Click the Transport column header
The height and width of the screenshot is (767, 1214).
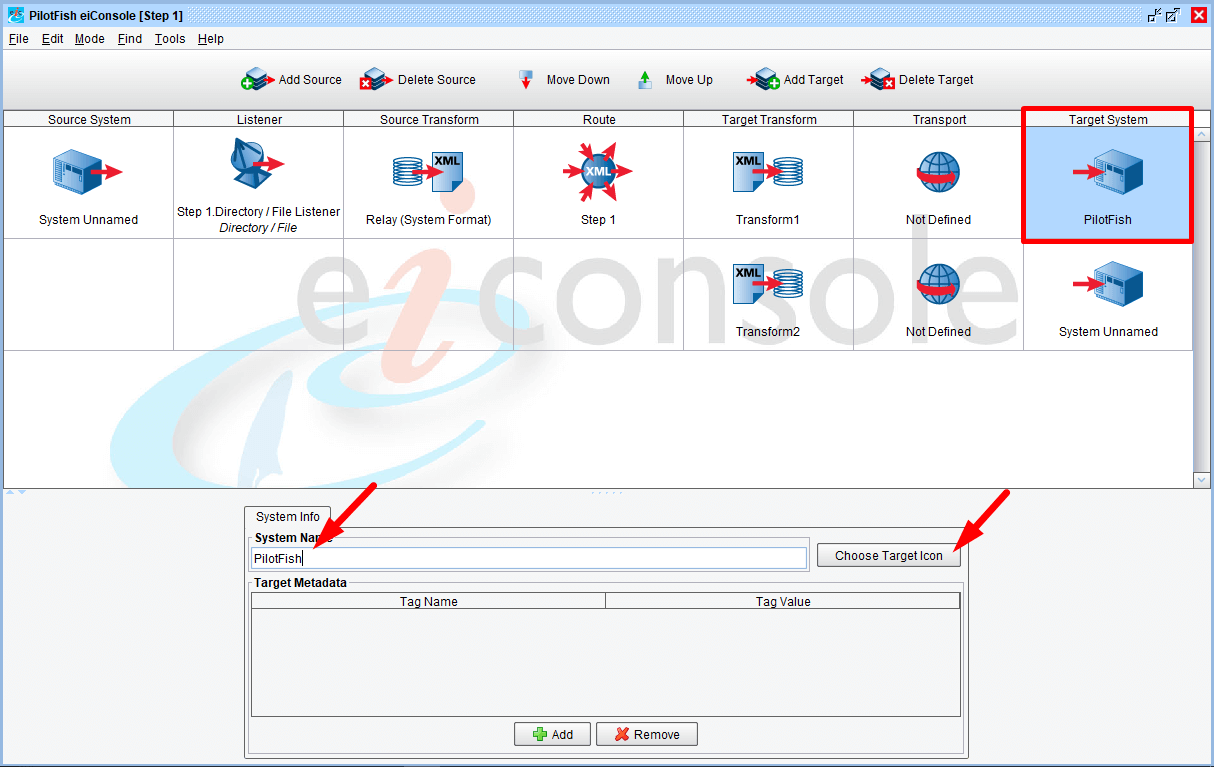pos(939,119)
